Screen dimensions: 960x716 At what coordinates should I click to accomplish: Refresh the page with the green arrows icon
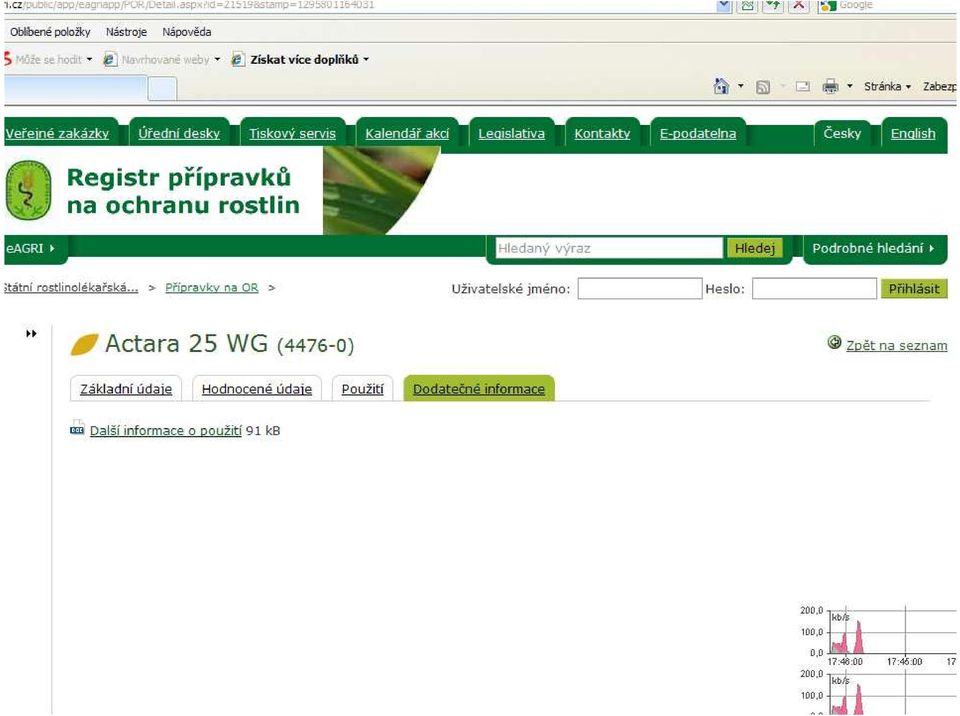tap(773, 6)
